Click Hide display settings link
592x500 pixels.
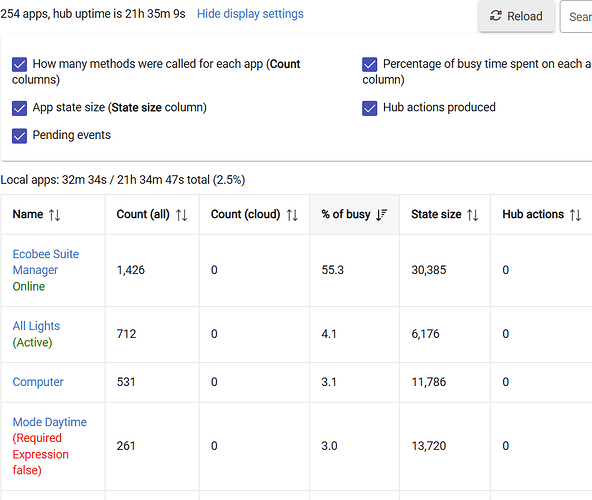coord(250,14)
